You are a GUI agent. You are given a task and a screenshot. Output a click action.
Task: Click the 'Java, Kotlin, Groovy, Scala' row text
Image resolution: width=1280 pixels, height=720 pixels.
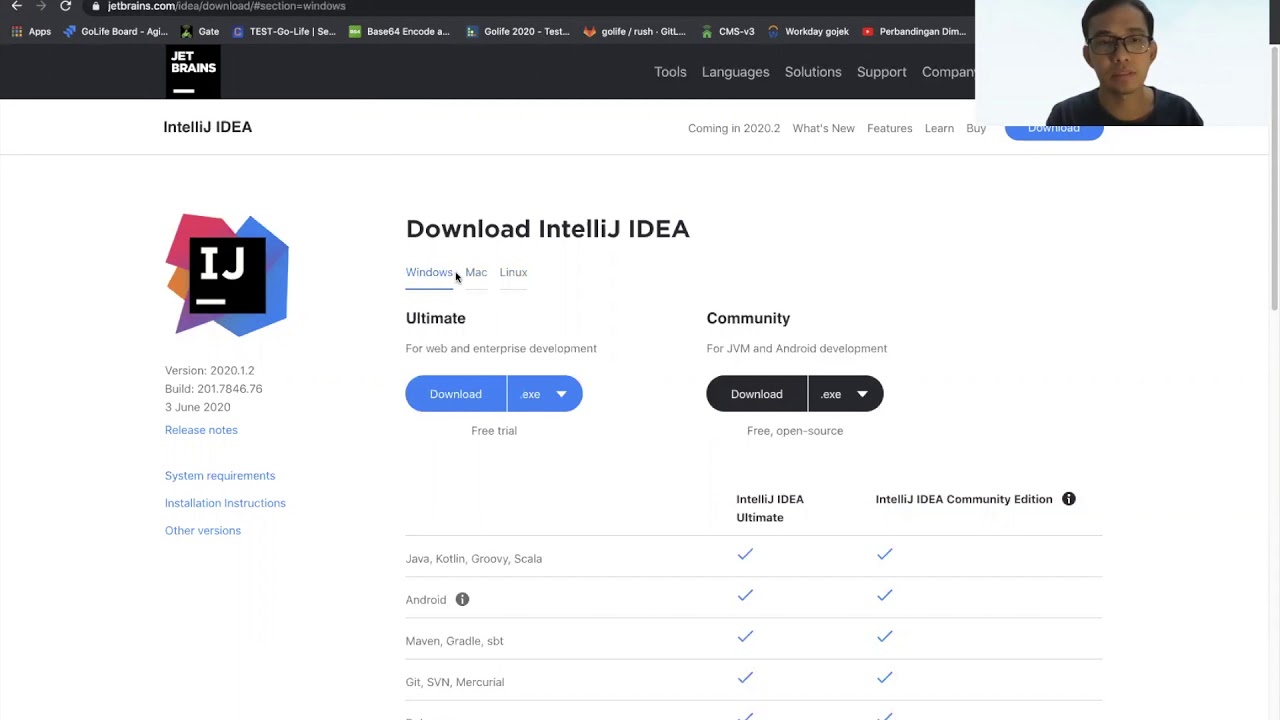click(x=474, y=559)
